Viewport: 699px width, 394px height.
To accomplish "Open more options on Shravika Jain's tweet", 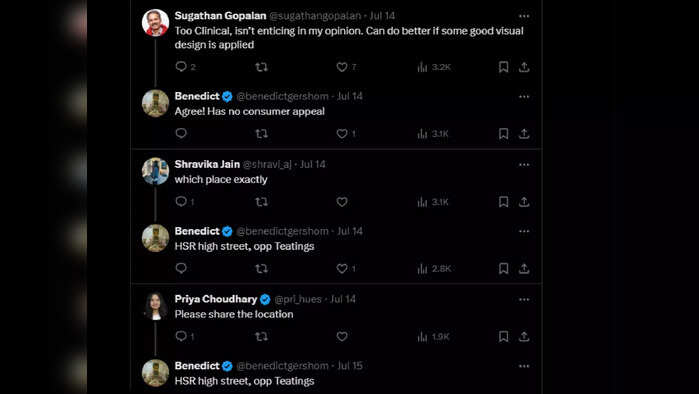I will (524, 164).
